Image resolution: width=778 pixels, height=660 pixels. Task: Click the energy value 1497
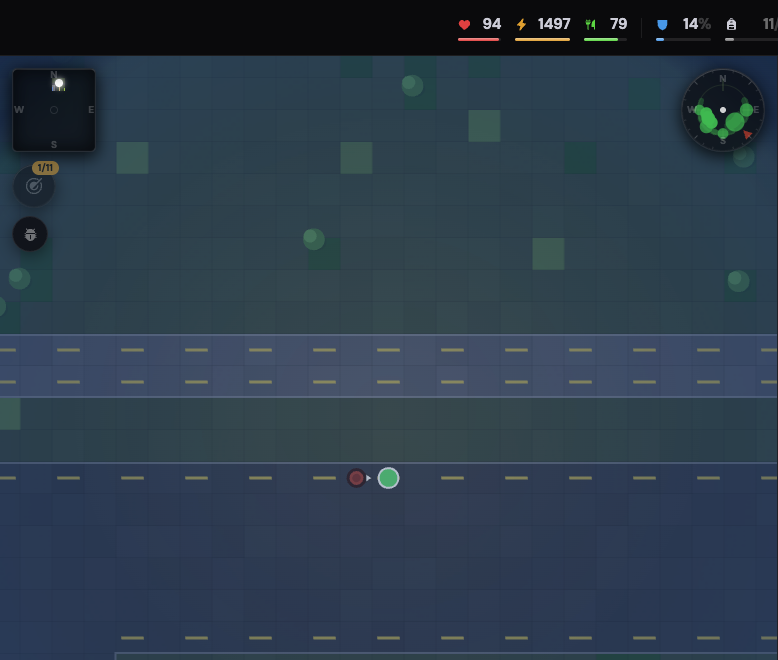[554, 24]
